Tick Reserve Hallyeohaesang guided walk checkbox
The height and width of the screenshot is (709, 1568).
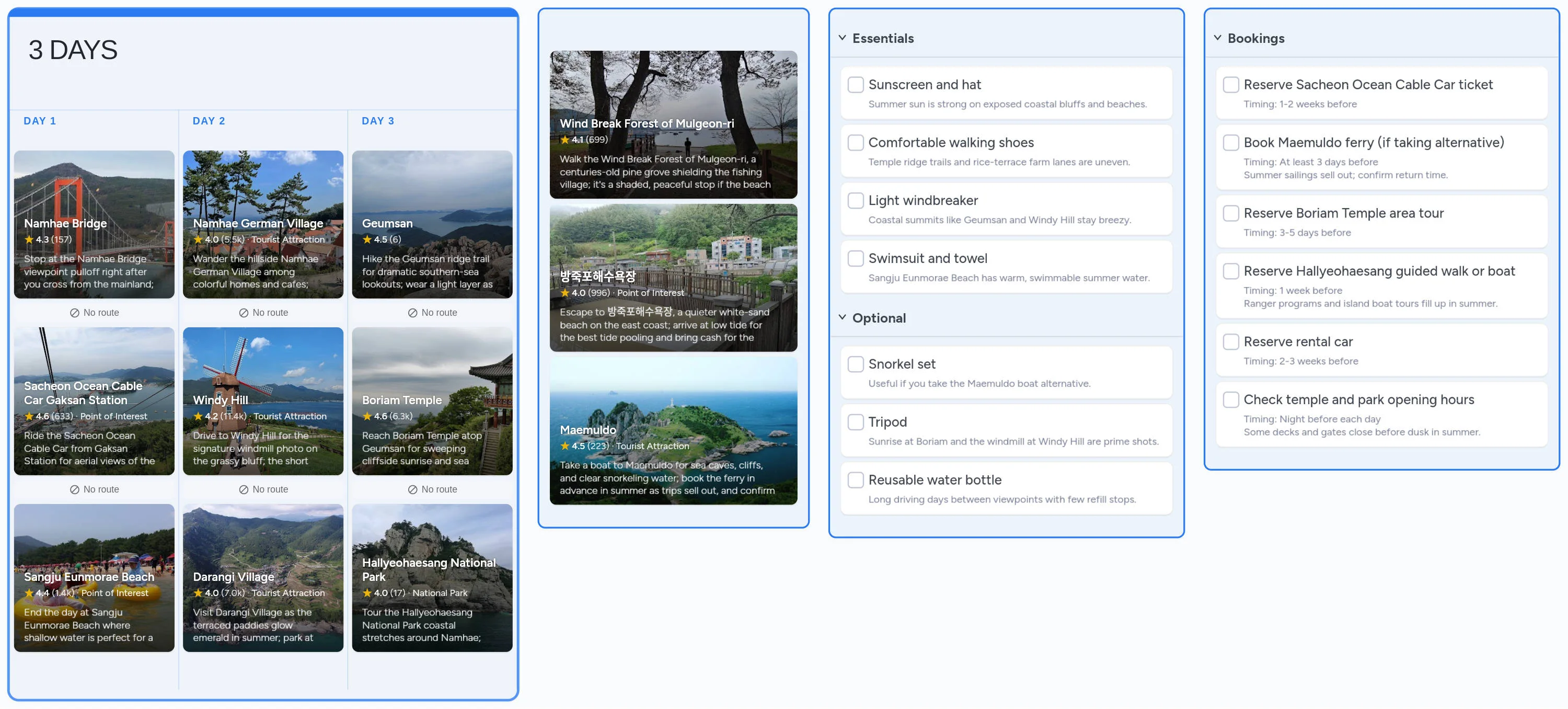pyautogui.click(x=1231, y=271)
